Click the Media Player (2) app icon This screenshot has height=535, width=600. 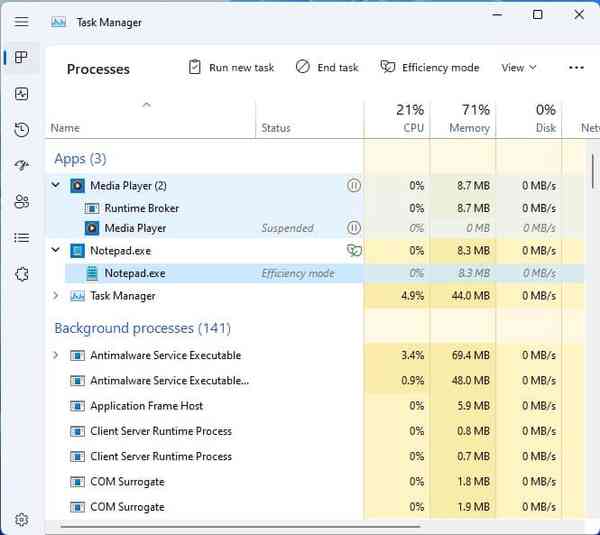[77, 186]
